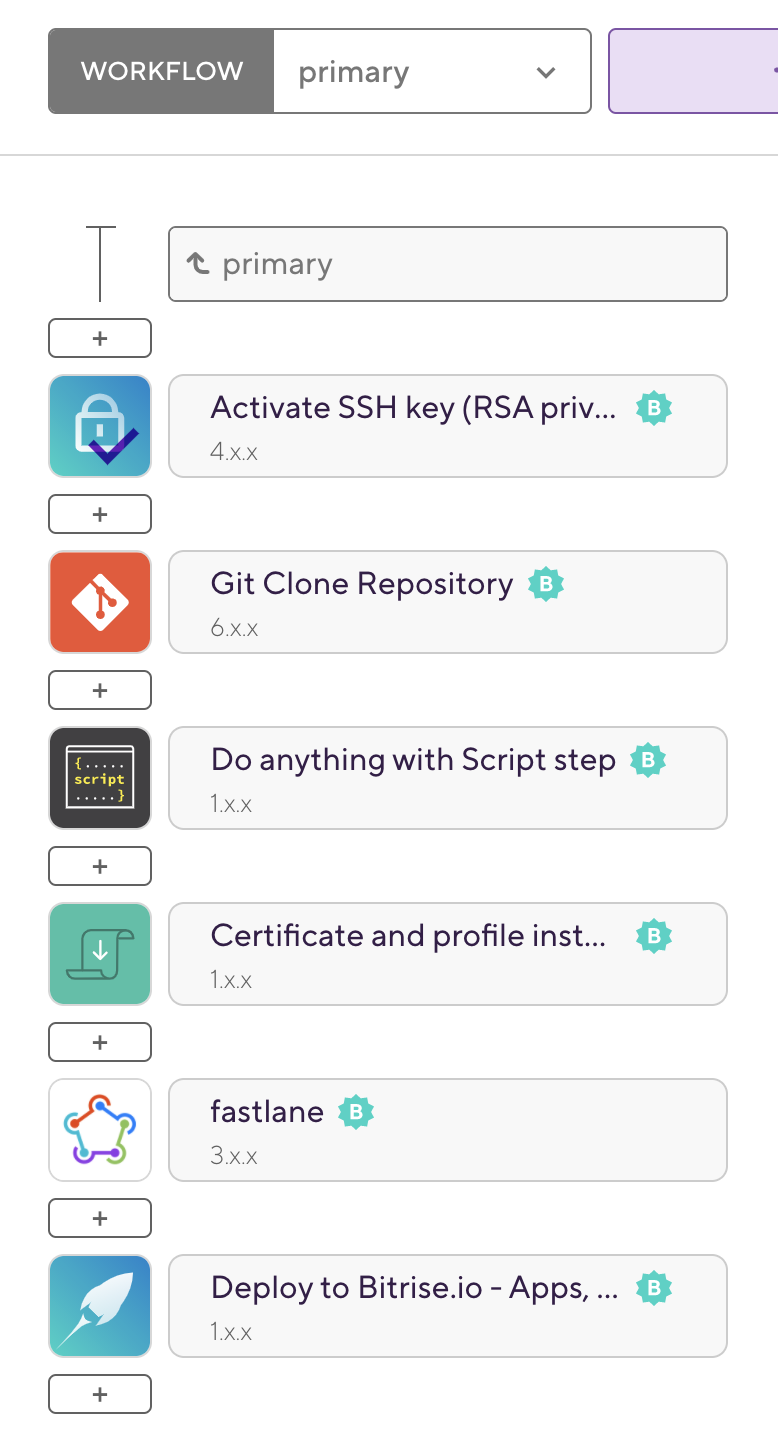Click the verified badge beside Git Clone Repository
This screenshot has width=778, height=1434.
pos(546,584)
